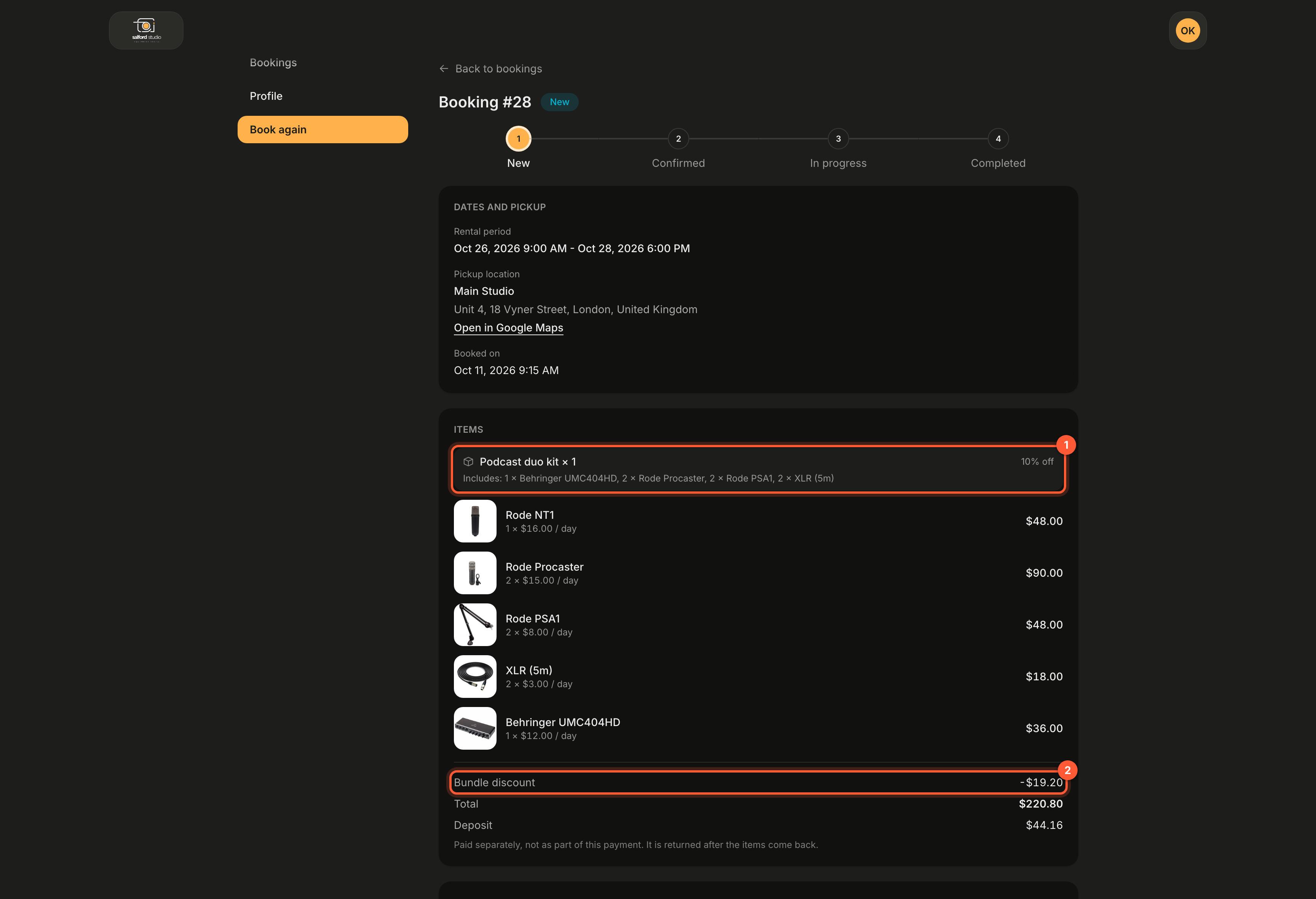Image resolution: width=1316 pixels, height=899 pixels.
Task: Click the rental period dates text
Action: click(x=572, y=248)
